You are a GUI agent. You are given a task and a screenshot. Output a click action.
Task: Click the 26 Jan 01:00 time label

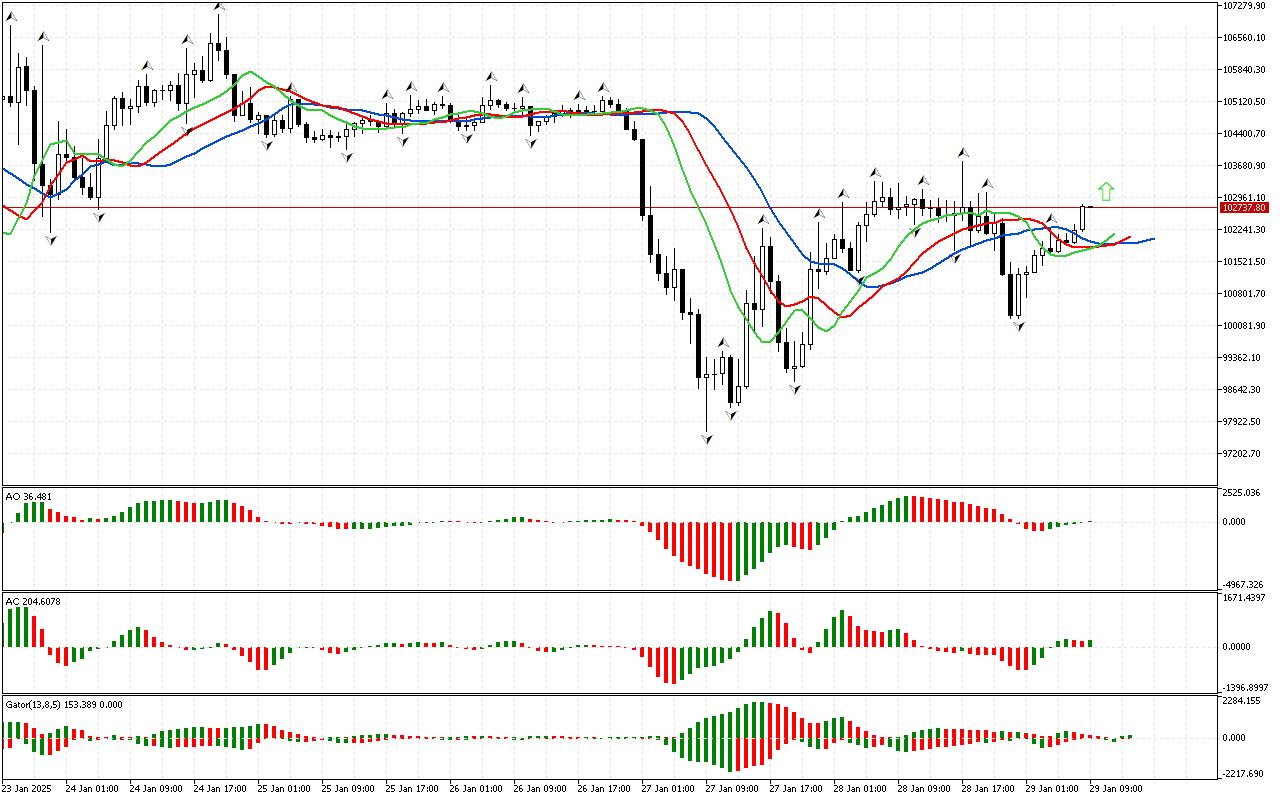pyautogui.click(x=477, y=789)
